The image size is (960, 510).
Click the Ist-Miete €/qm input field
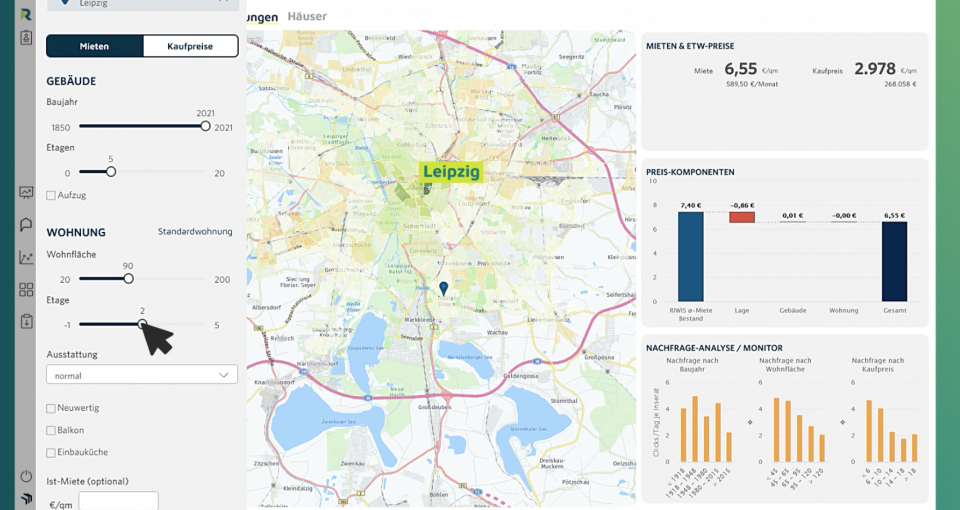[118, 501]
